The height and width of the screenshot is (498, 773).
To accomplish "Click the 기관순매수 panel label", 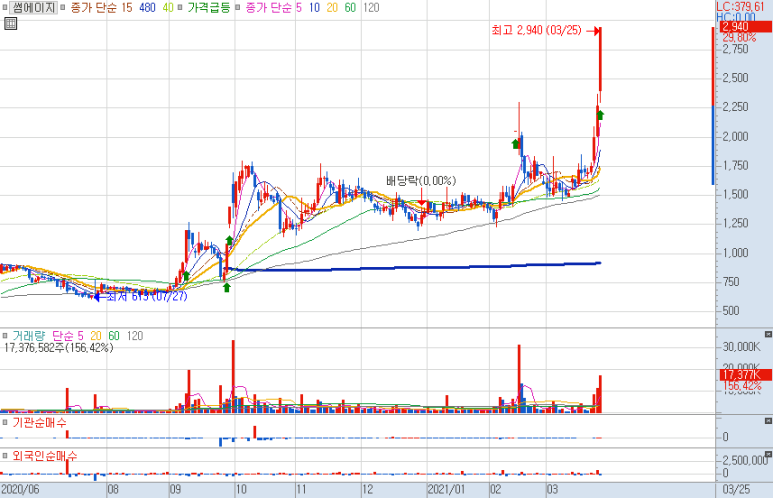I will [39, 423].
